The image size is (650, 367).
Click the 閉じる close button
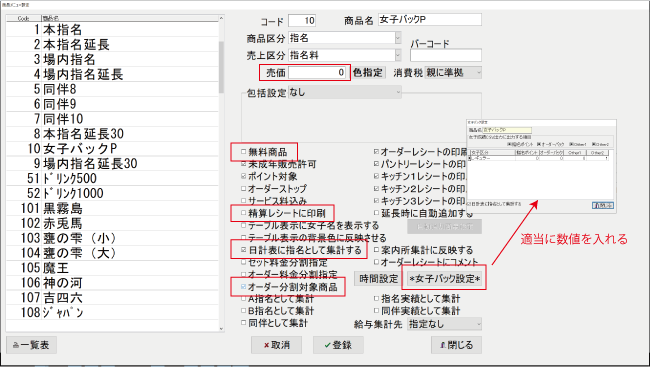(456, 345)
